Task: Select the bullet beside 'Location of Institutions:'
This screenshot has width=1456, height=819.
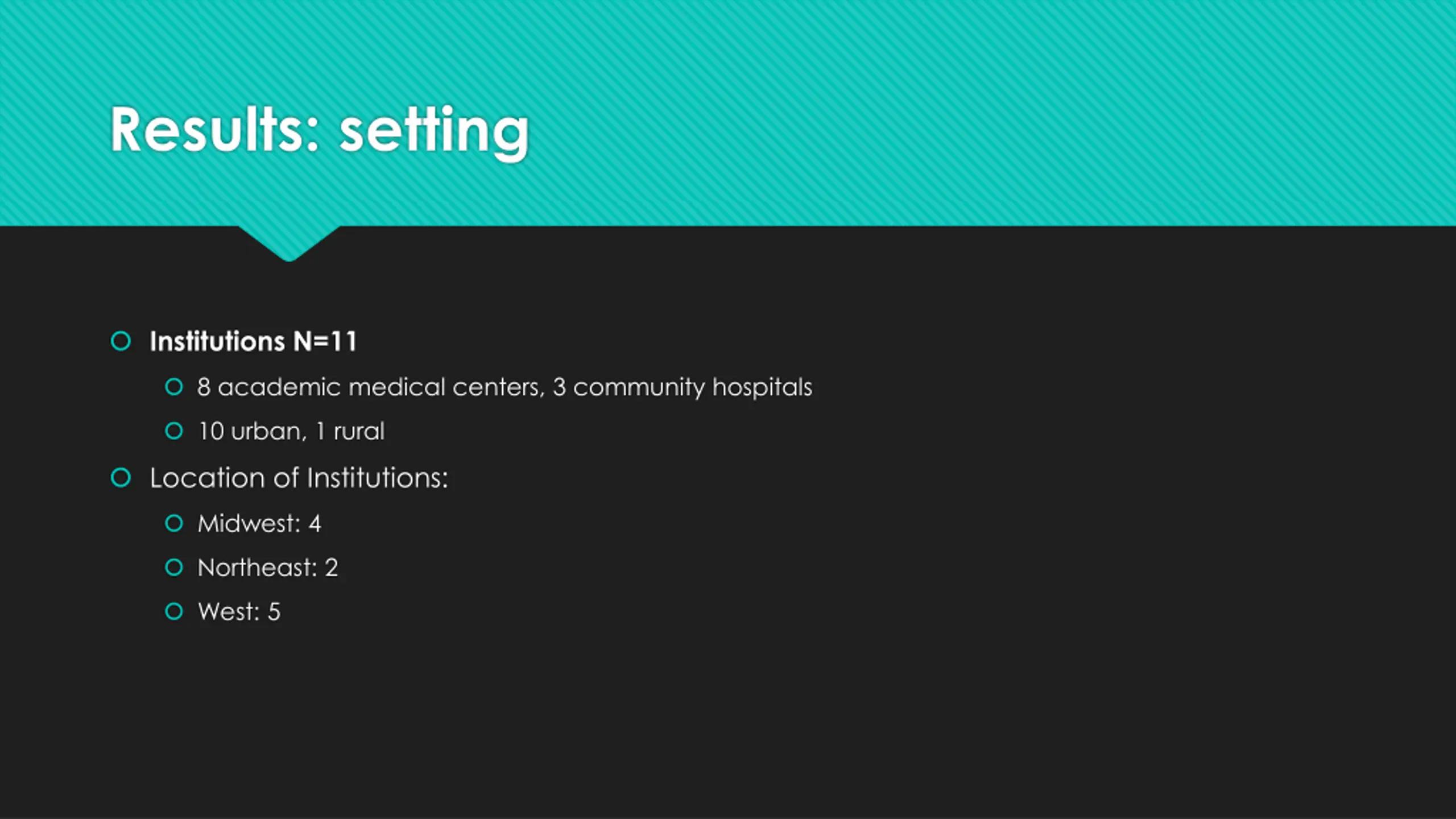Action: [x=121, y=478]
